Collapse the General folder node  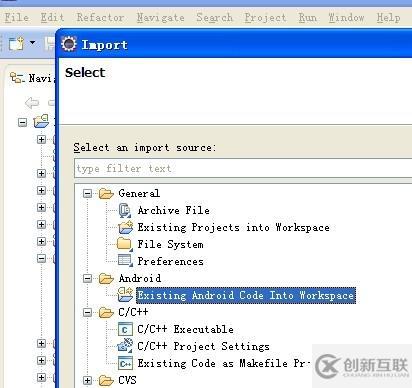point(87,193)
